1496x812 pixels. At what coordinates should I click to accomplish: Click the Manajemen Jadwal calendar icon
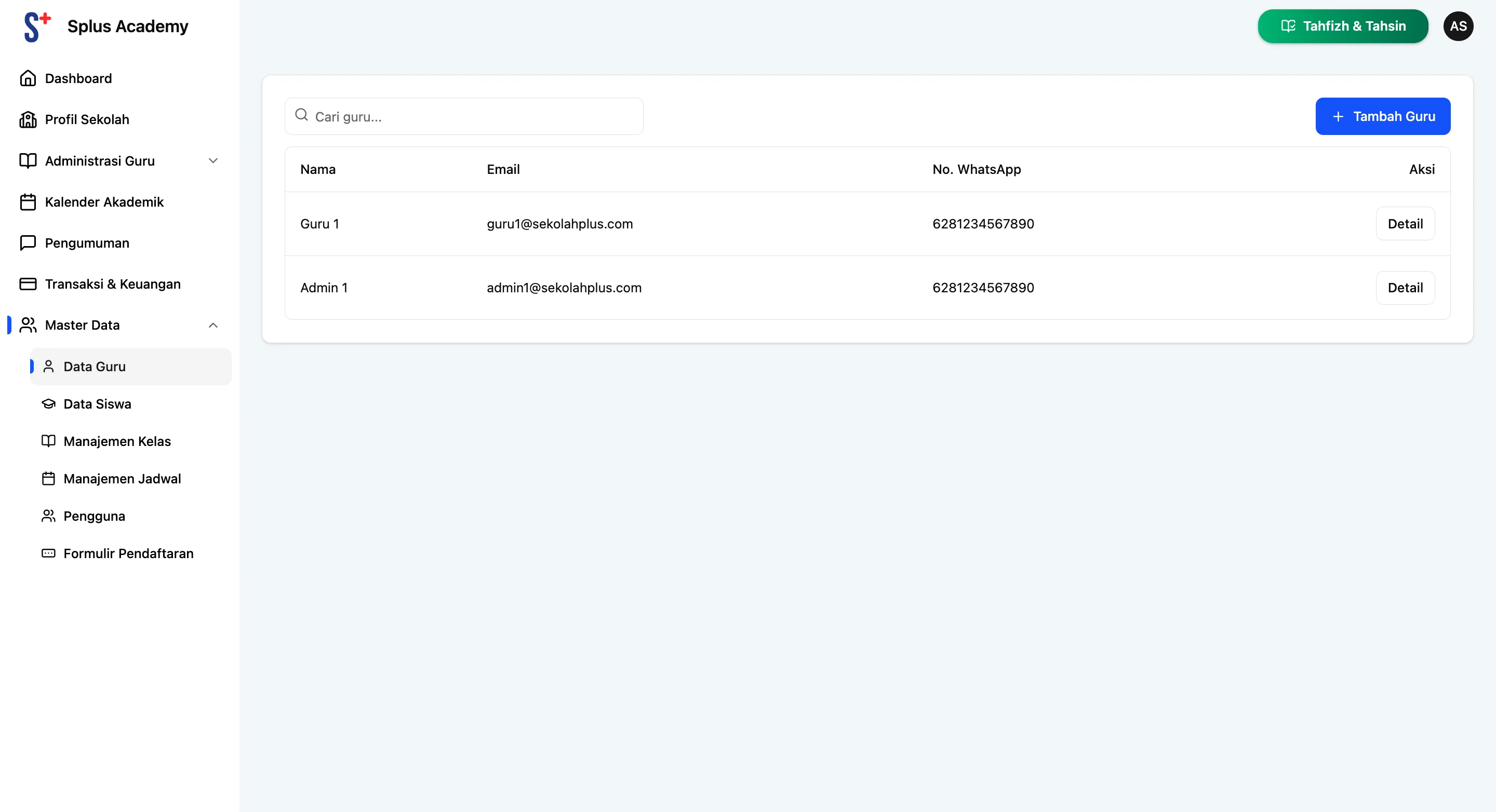(x=48, y=478)
